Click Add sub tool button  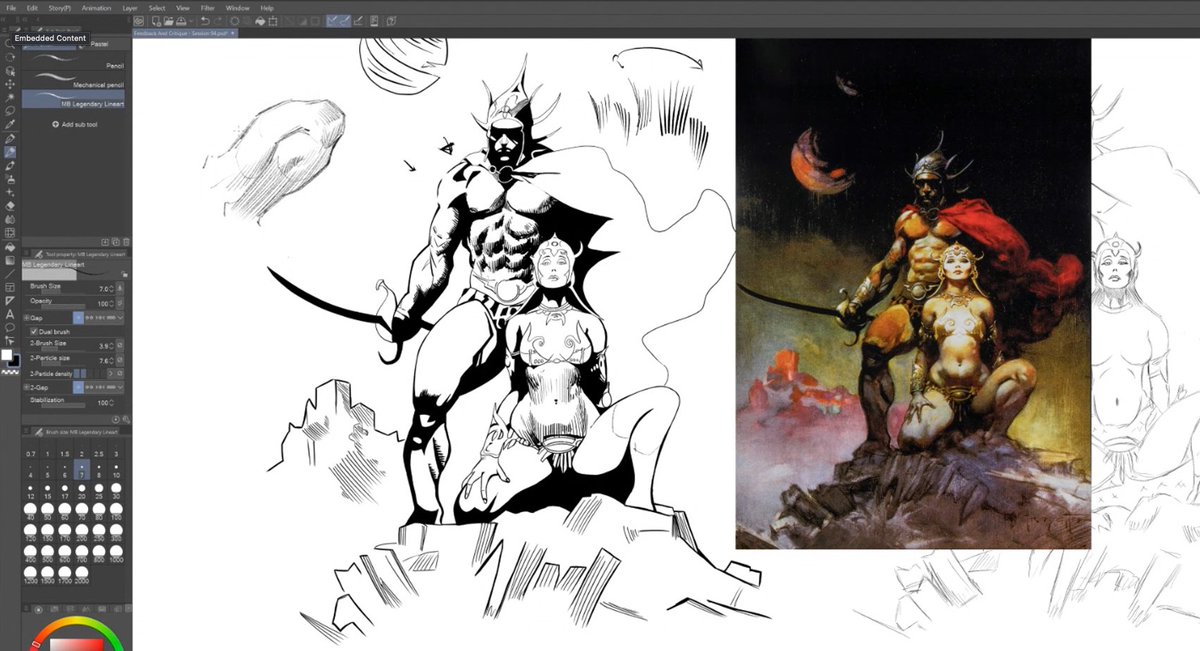pos(75,124)
